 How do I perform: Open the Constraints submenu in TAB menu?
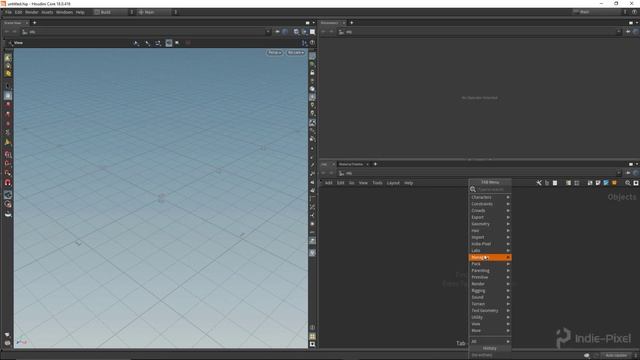pyautogui.click(x=490, y=204)
